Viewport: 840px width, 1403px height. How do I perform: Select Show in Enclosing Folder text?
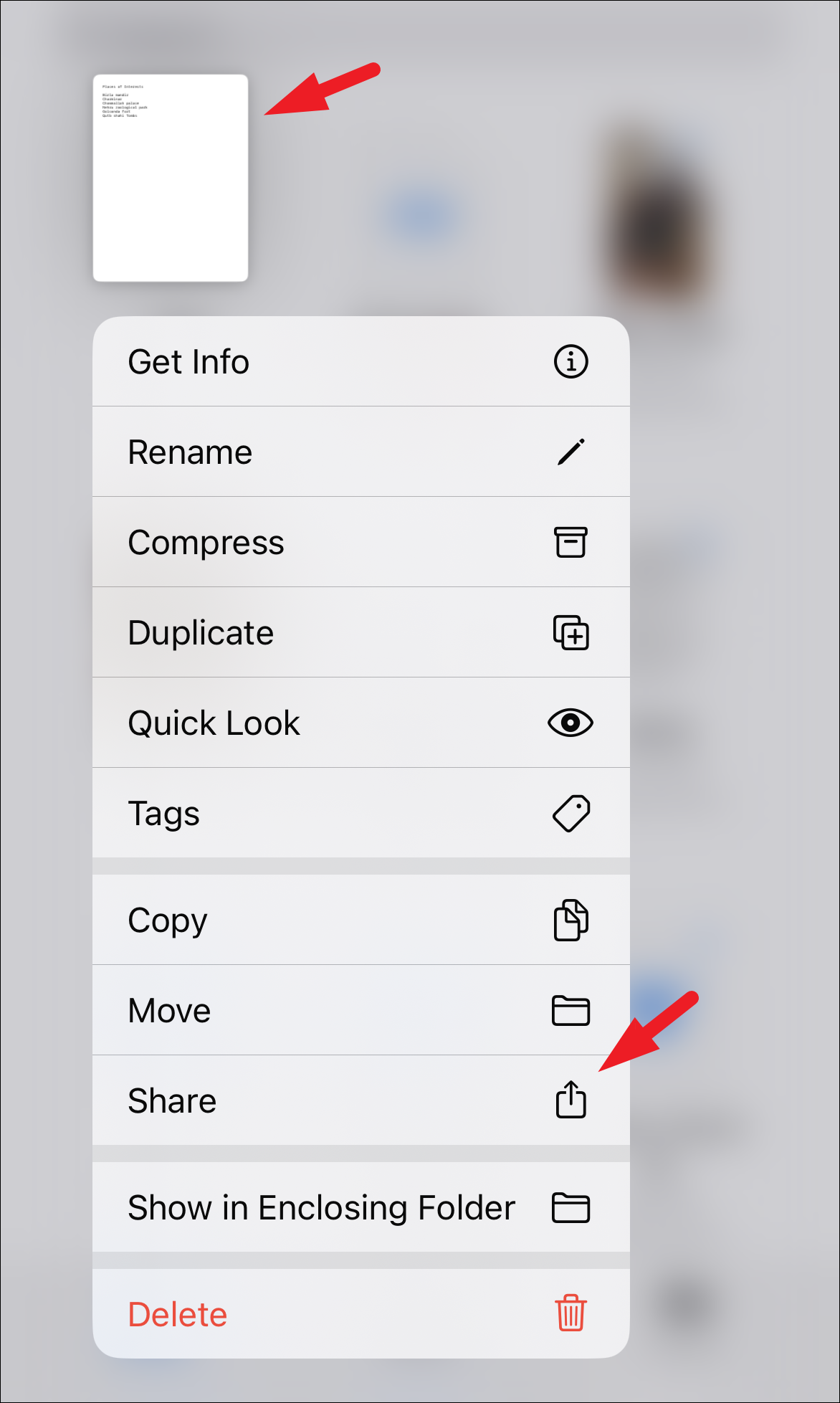[322, 1208]
